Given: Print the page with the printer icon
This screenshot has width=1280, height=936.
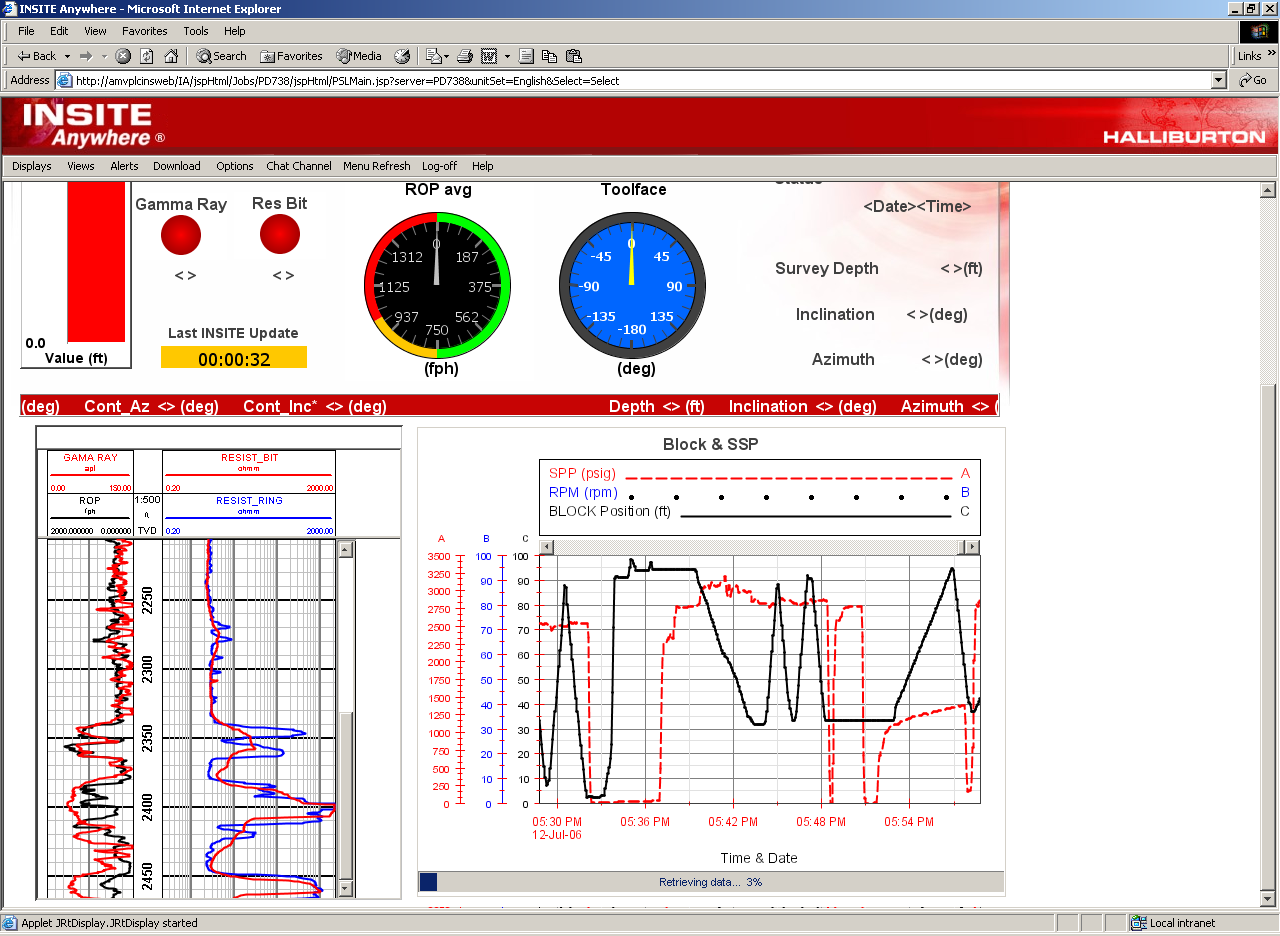Looking at the screenshot, I should [465, 56].
